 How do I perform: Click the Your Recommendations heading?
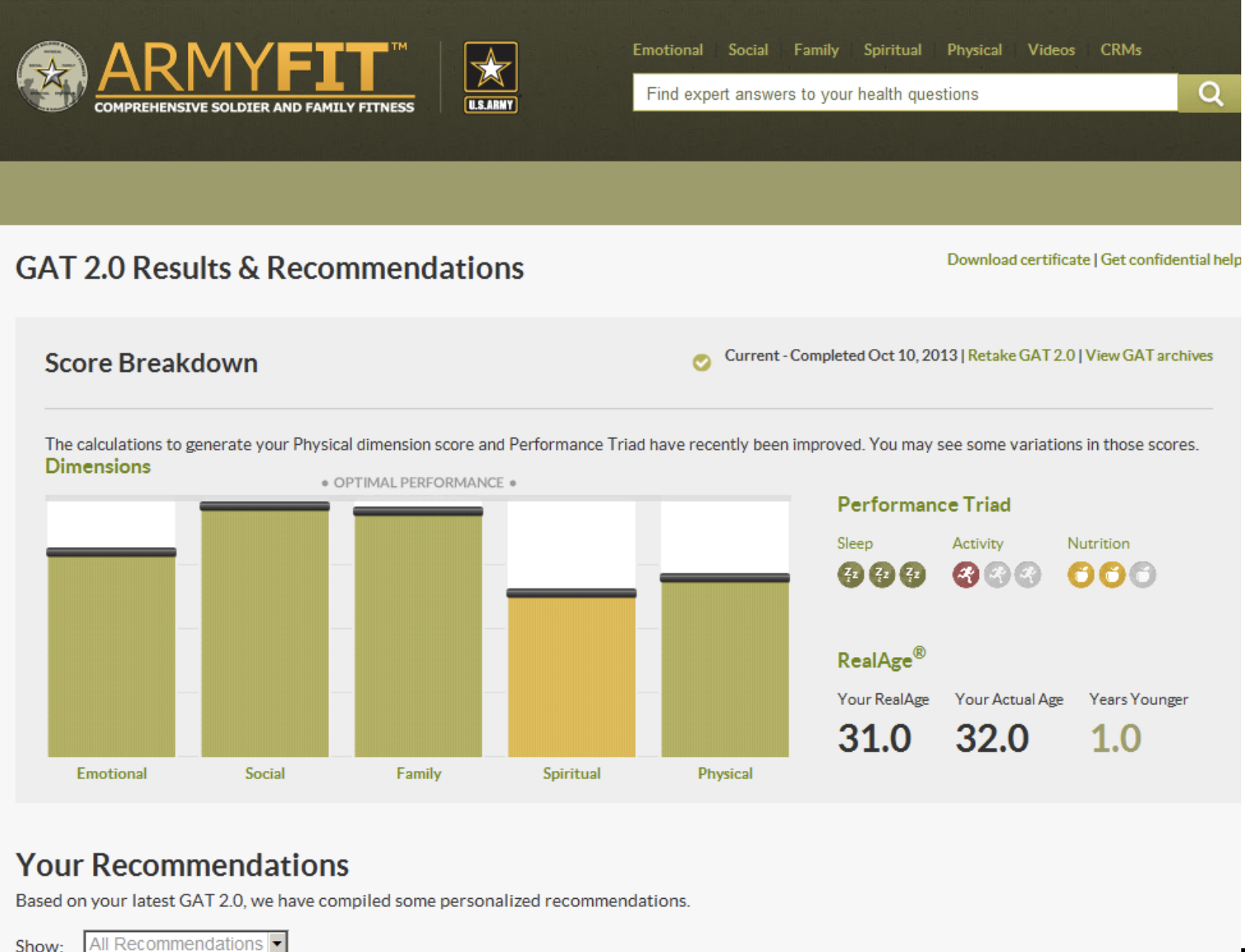click(x=182, y=865)
